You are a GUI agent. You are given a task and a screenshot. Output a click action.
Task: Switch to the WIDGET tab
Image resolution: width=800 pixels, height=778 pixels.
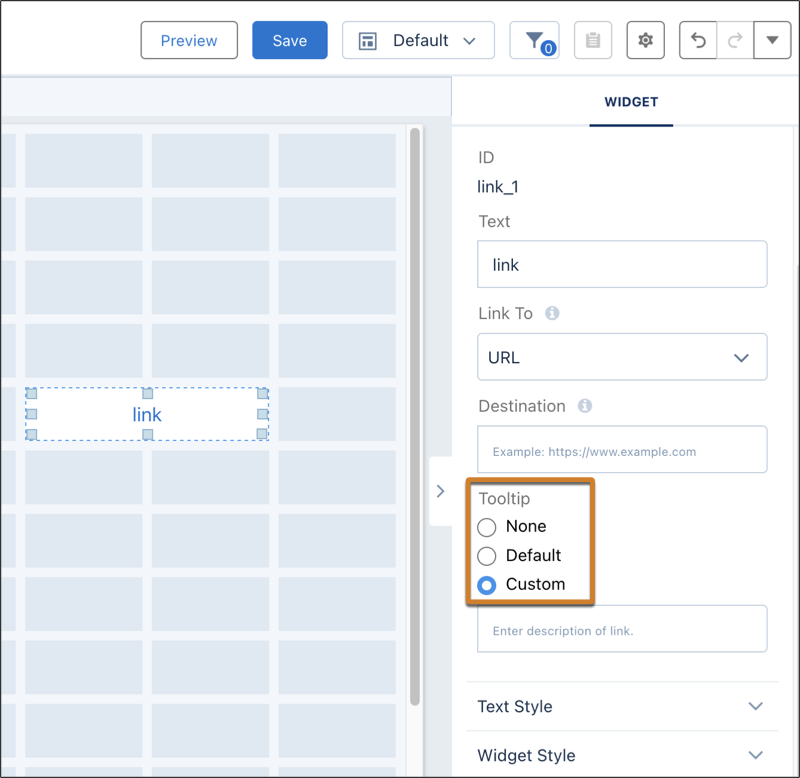[x=631, y=102]
